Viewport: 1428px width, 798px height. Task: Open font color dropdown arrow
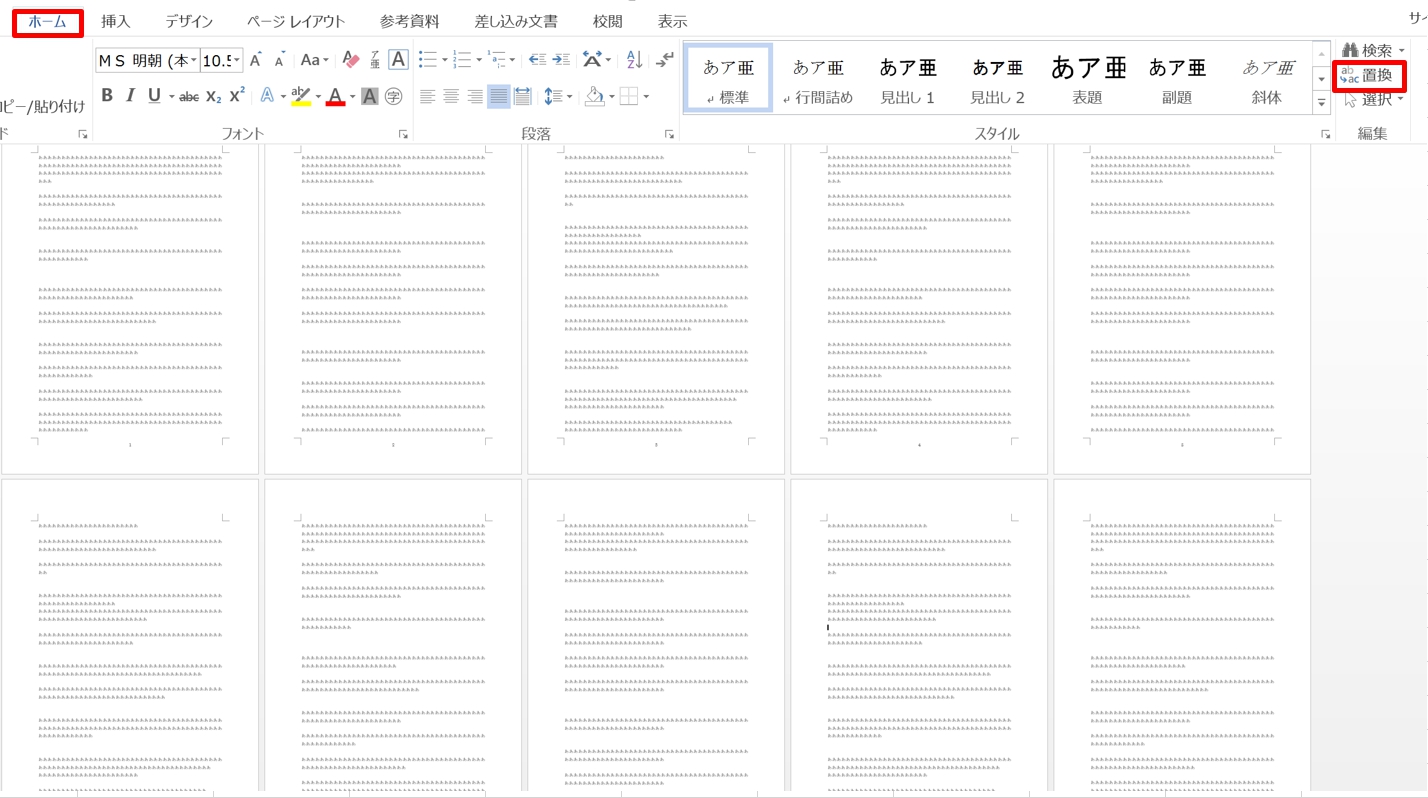(x=352, y=97)
